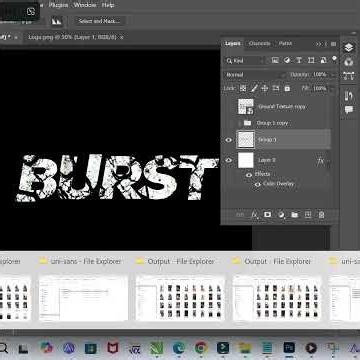Screen dimensions: 360x360
Task: Lock transparent pixels in Layers panel
Action: (x=243, y=88)
